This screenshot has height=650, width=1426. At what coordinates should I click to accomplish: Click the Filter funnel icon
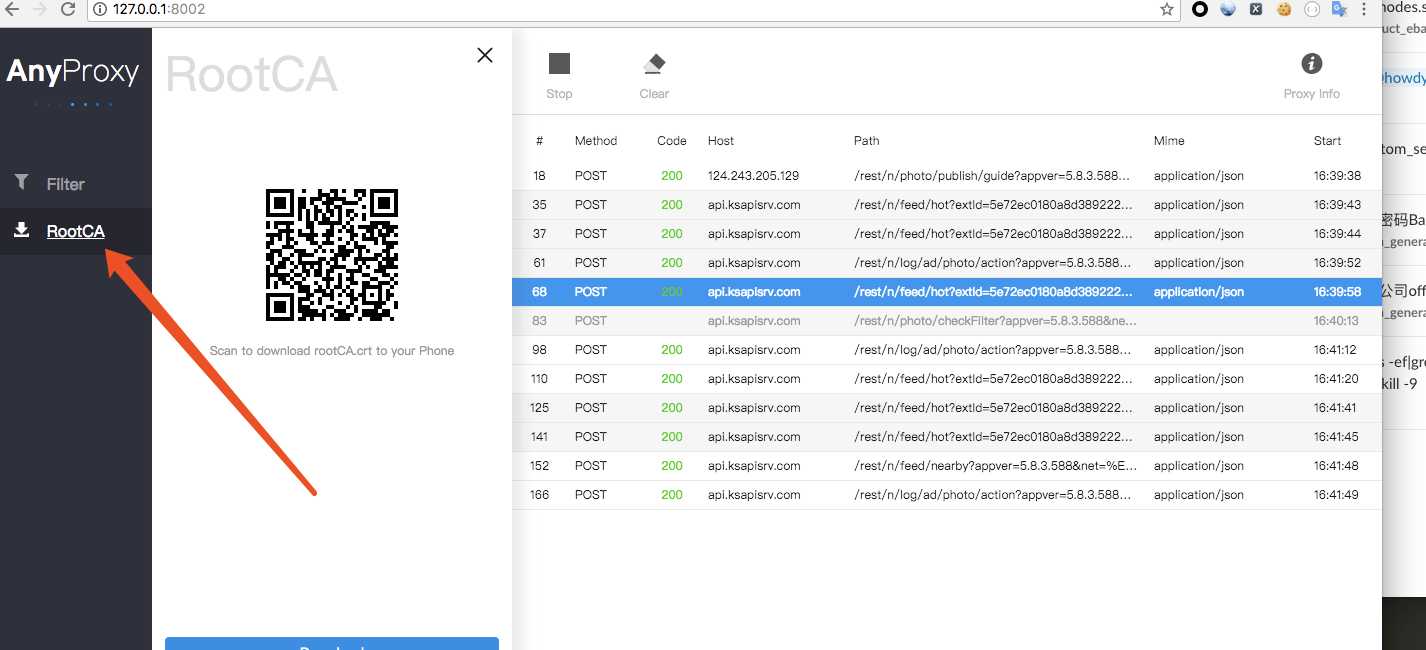click(21, 182)
